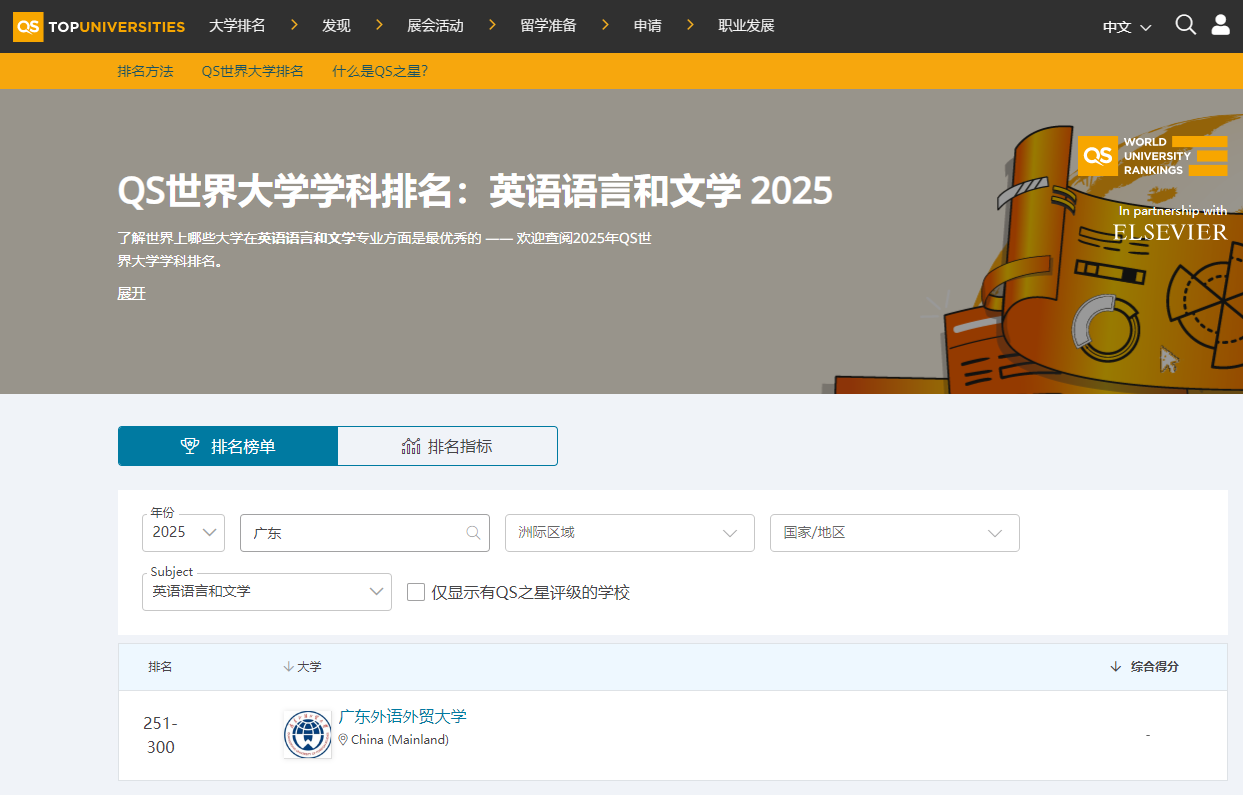Image resolution: width=1243 pixels, height=795 pixels.
Task: Click 留学准备 in the top navigation
Action: point(548,25)
